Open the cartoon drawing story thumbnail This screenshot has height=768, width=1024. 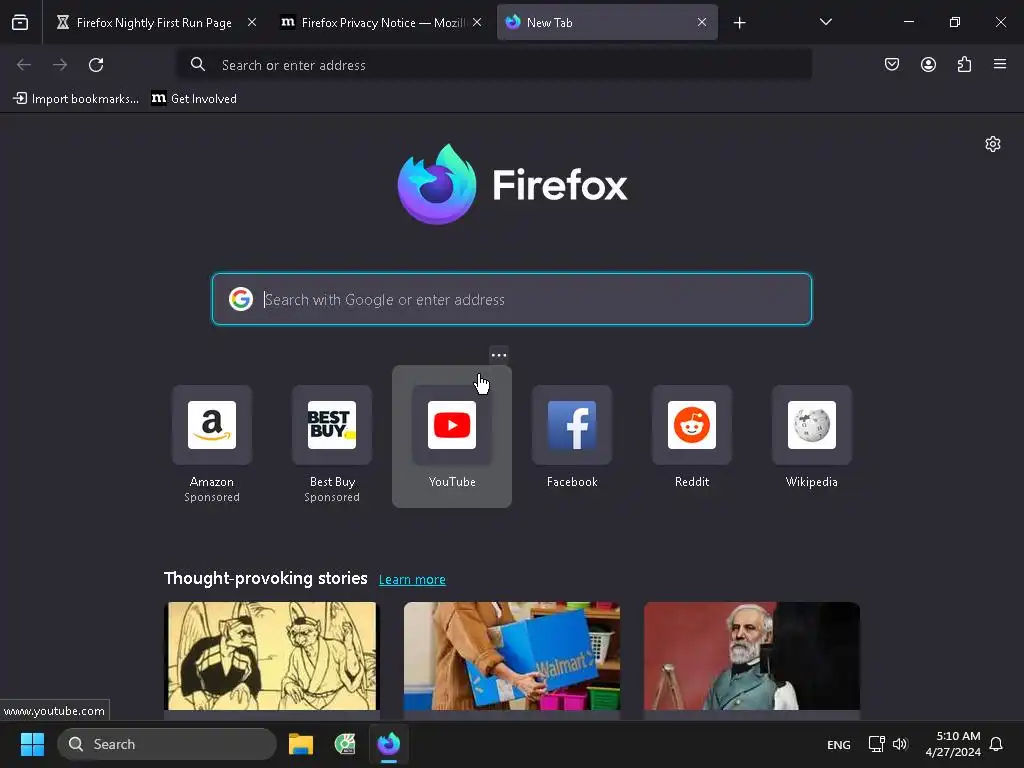(x=272, y=656)
